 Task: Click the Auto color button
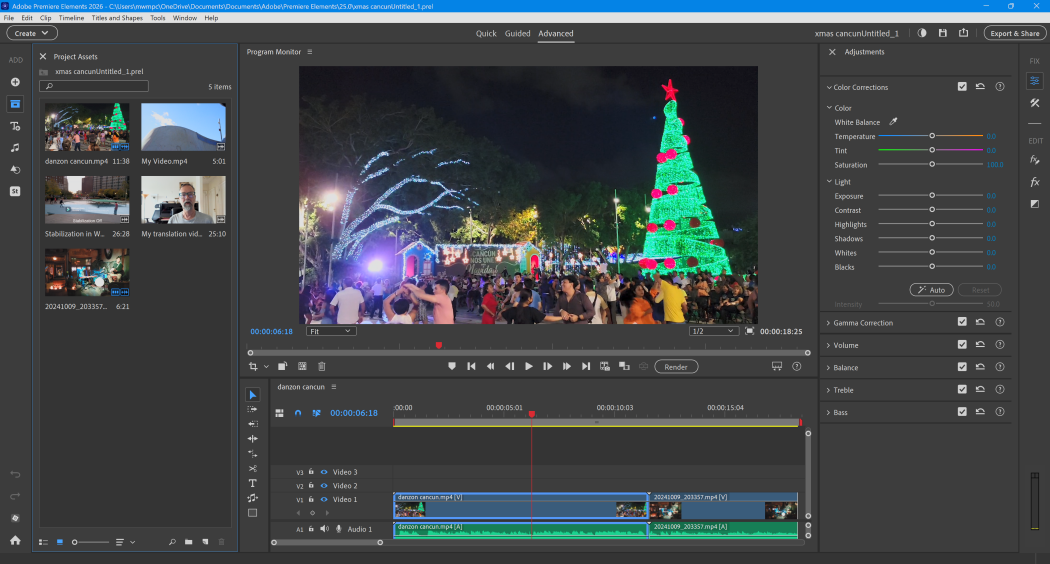pos(931,290)
